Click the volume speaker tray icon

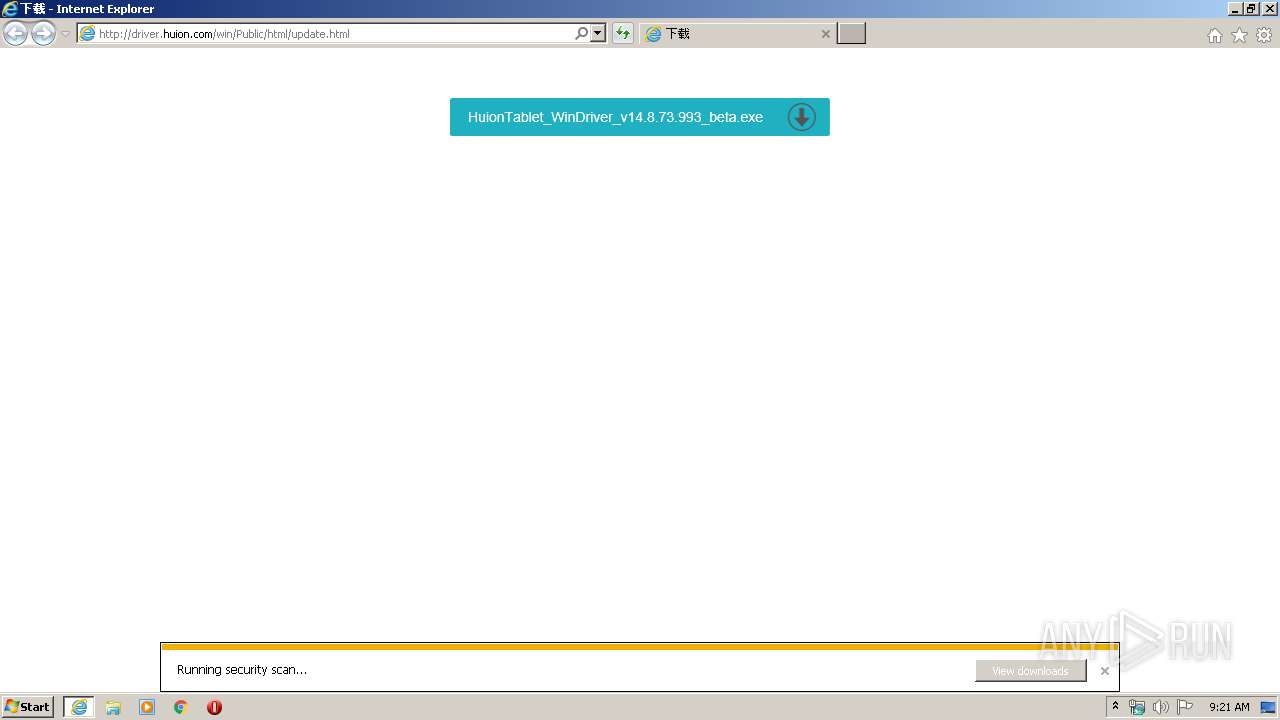(1160, 707)
